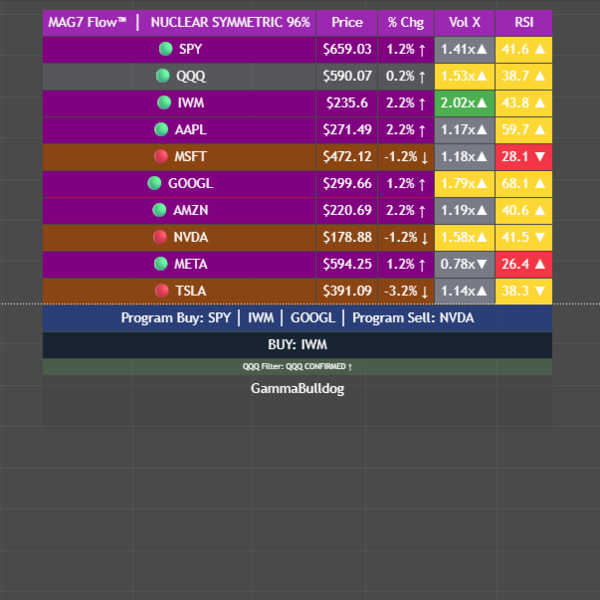This screenshot has height=600, width=600.
Task: Click the GammaBulldog author label
Action: (297, 388)
